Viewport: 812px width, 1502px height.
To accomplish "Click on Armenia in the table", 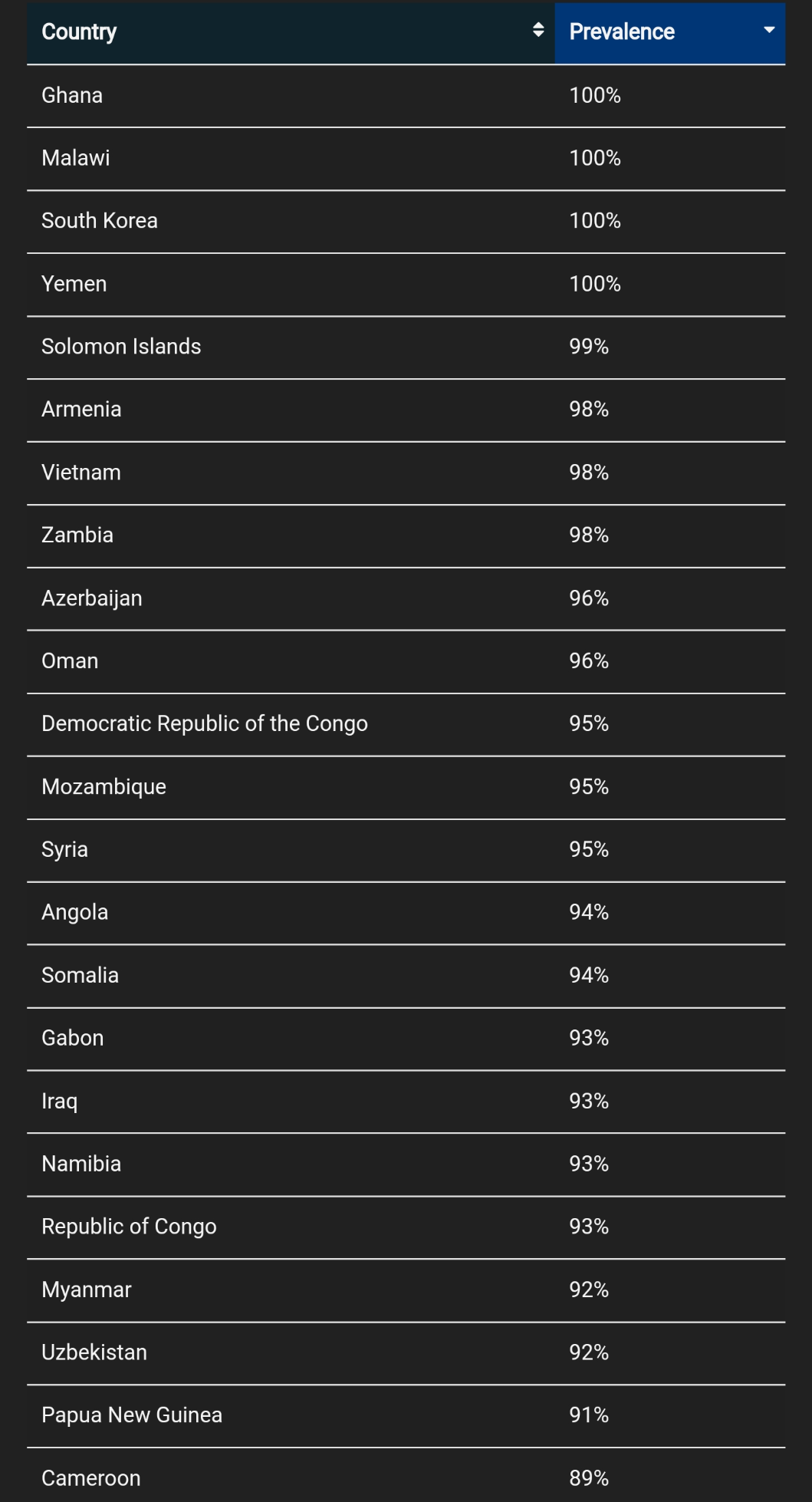I will pyautogui.click(x=81, y=410).
